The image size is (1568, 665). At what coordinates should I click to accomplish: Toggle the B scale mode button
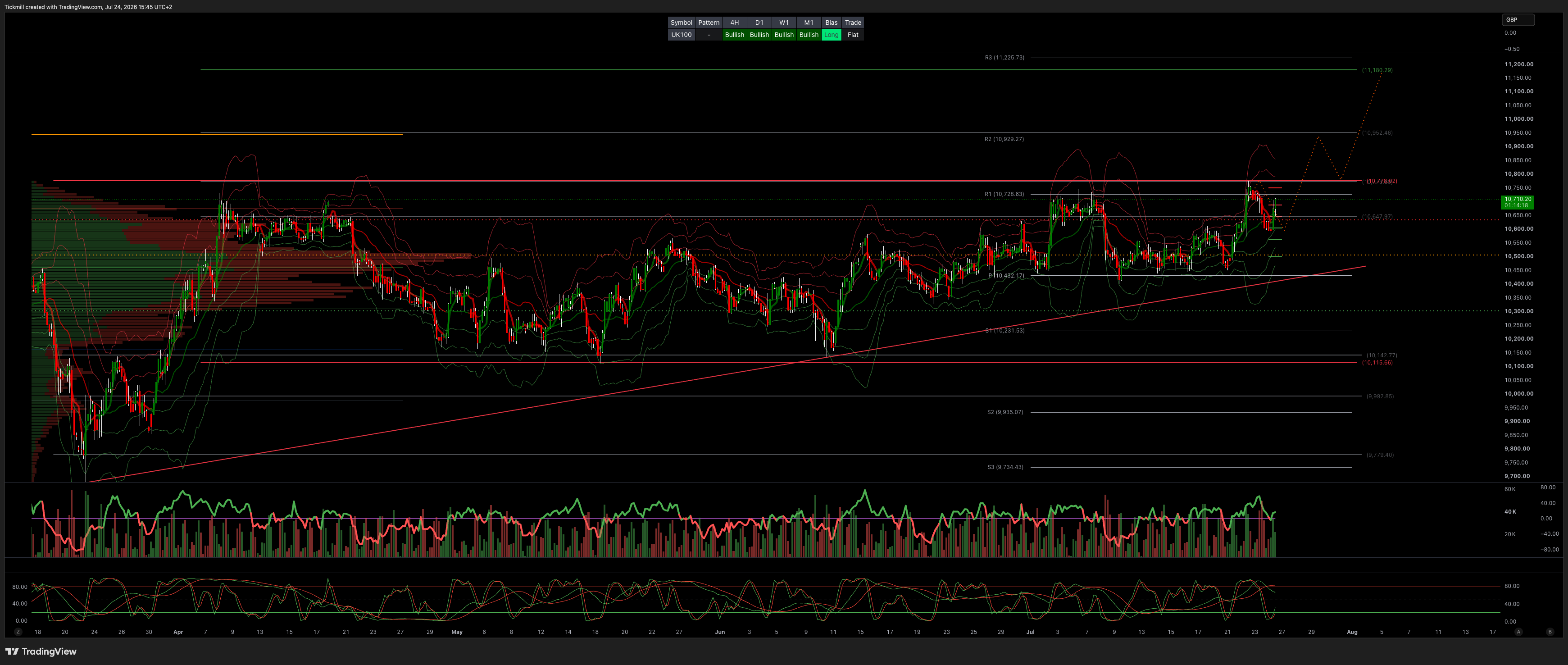click(x=1550, y=632)
